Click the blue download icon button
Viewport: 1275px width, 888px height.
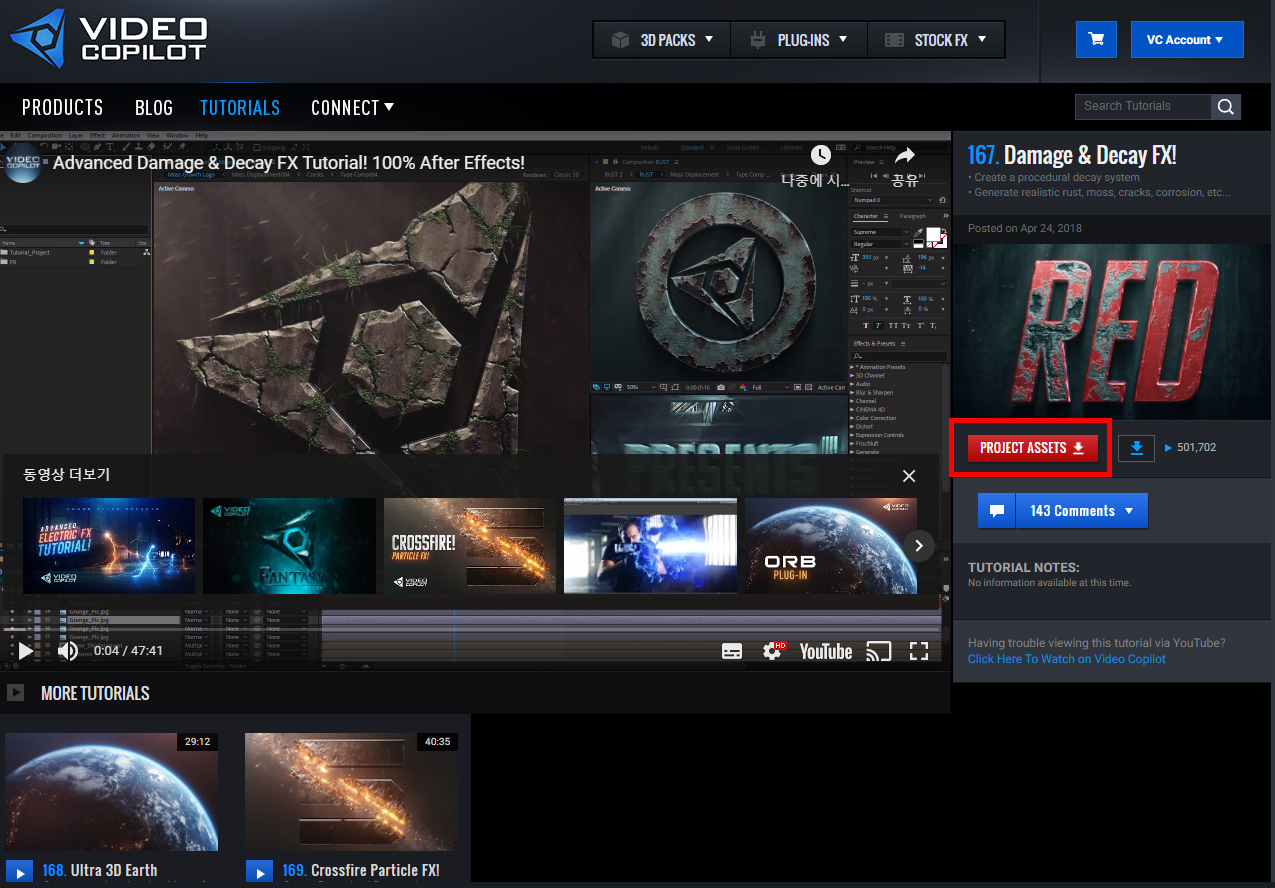tap(1136, 448)
